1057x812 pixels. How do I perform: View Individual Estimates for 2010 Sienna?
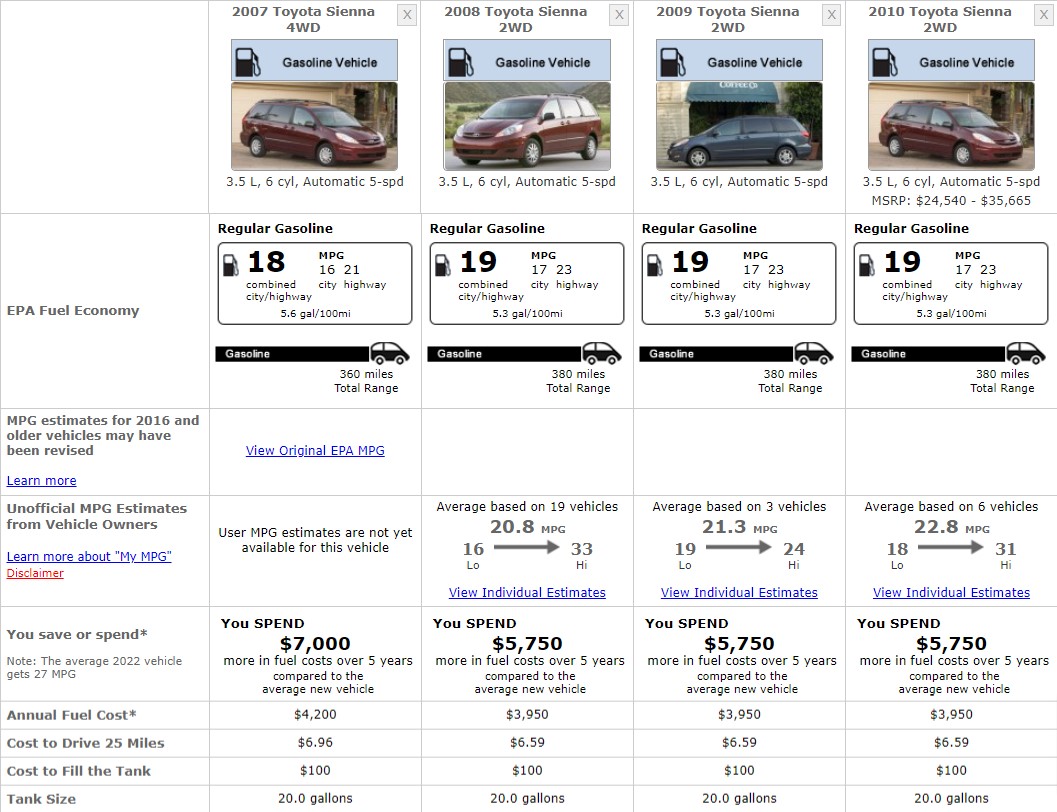pos(951,592)
